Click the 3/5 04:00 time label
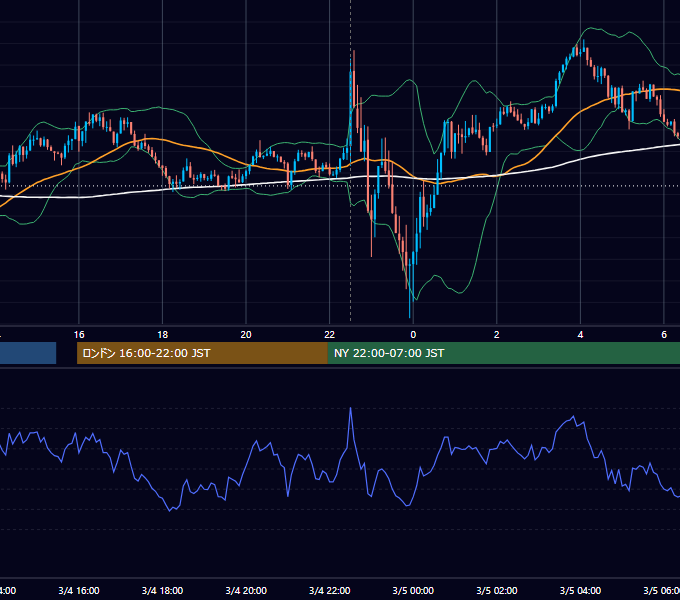This screenshot has height=600, width=680. (580, 590)
